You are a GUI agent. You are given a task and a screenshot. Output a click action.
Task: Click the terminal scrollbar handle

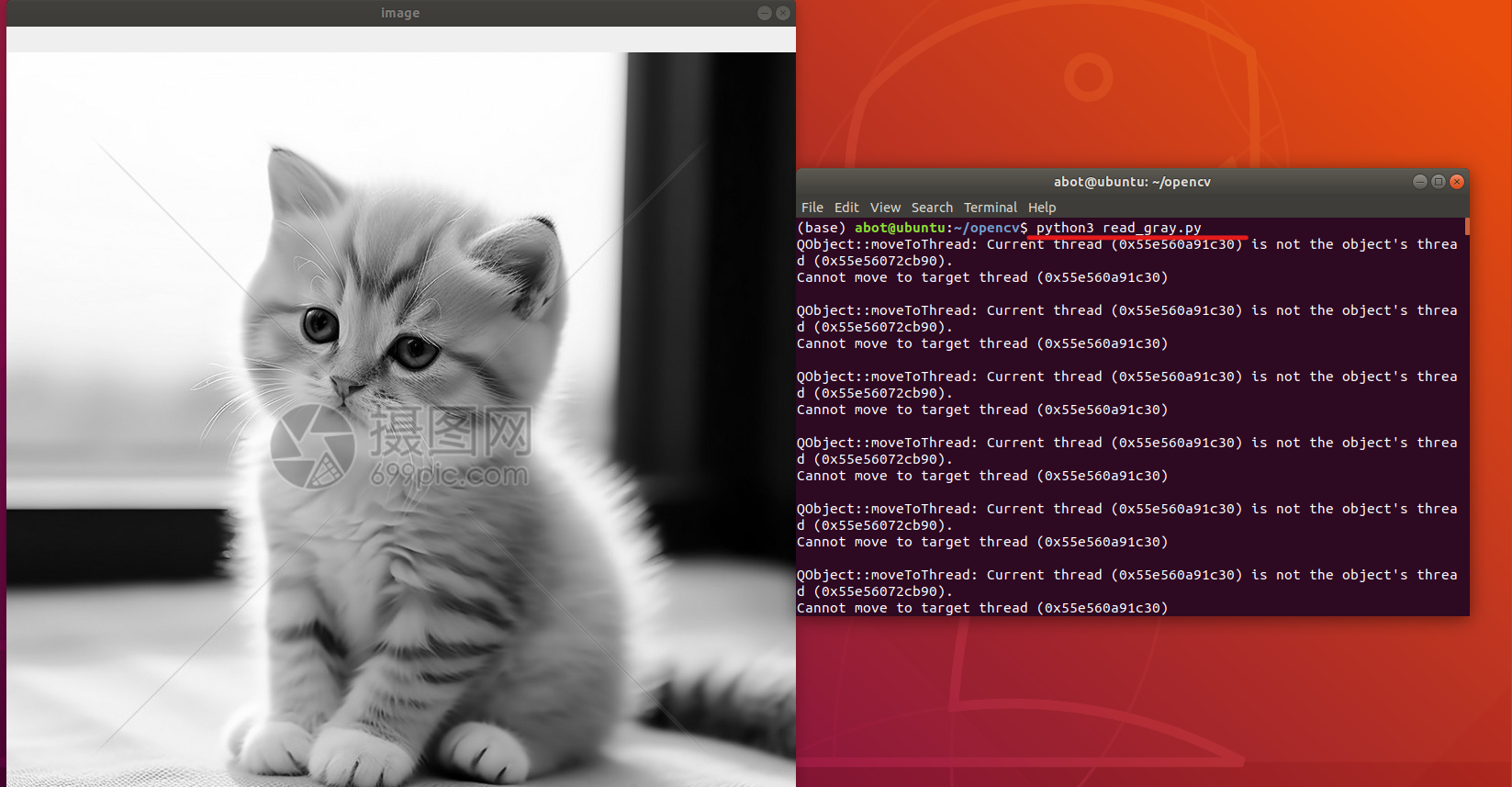click(1467, 226)
